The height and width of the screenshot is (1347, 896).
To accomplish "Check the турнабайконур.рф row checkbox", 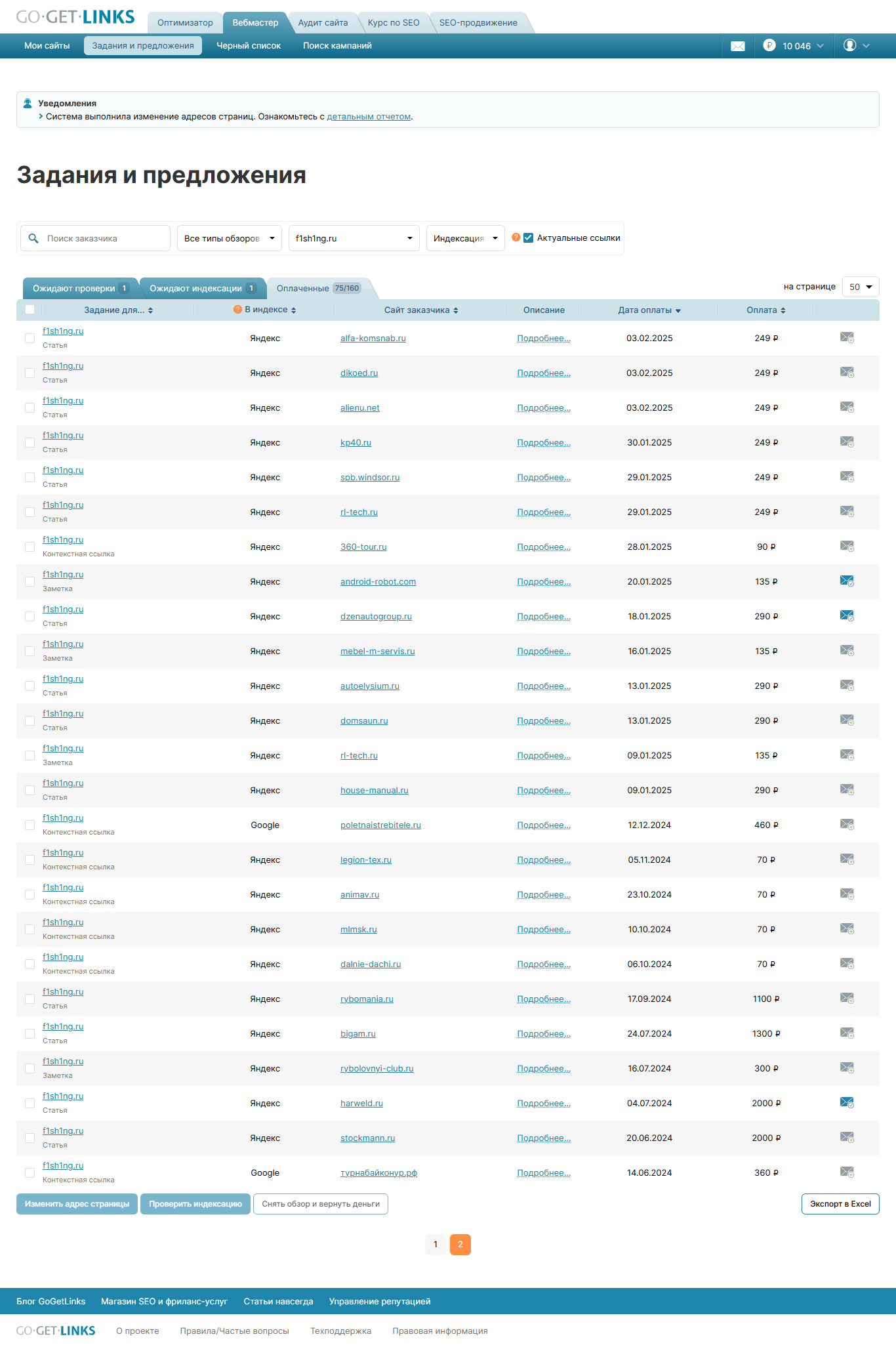I will coord(30,1172).
